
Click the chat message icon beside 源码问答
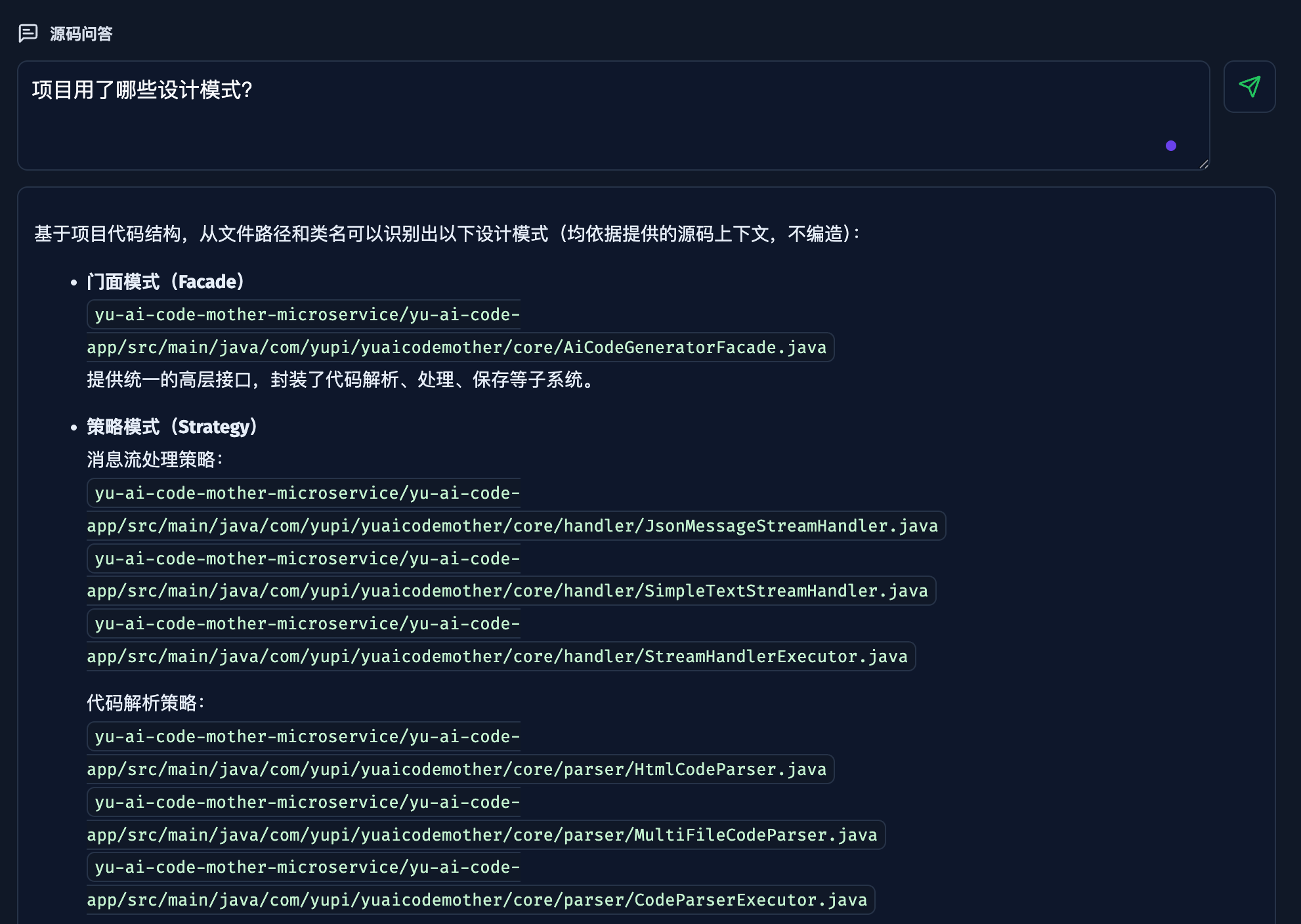(x=28, y=33)
